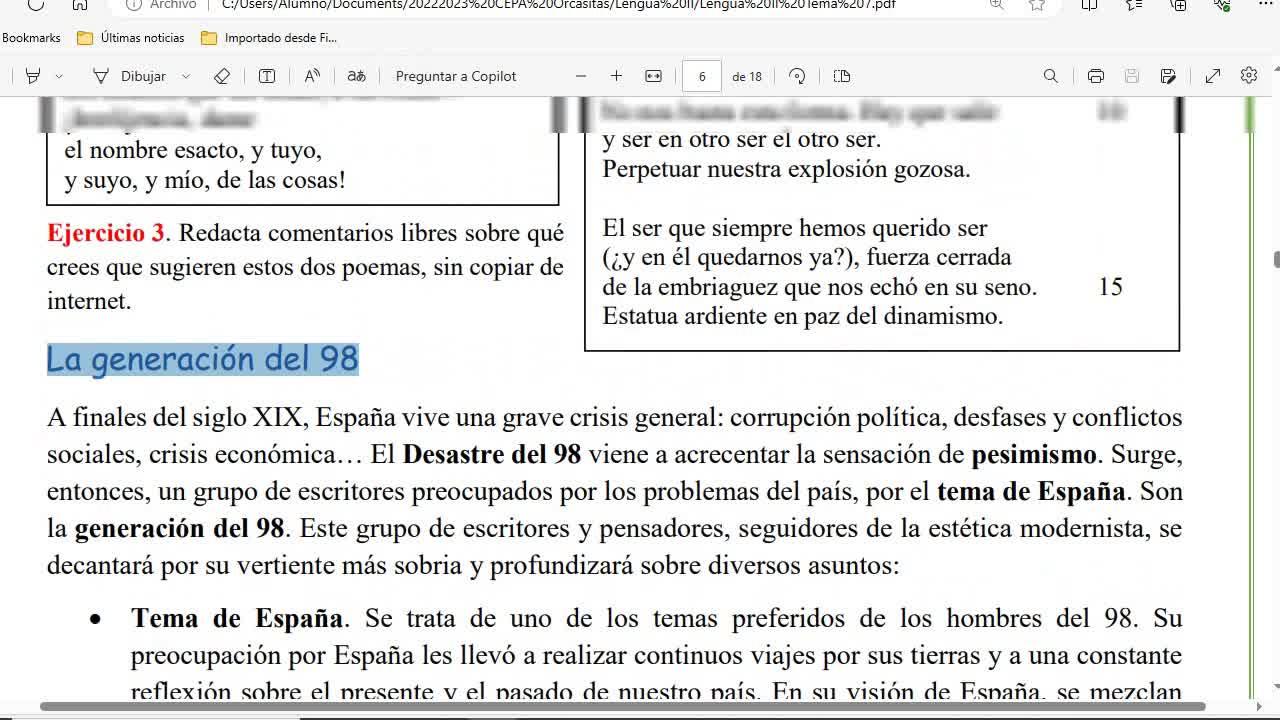The height and width of the screenshot is (720, 1280).
Task: Open search in PDF
Action: click(x=1050, y=76)
